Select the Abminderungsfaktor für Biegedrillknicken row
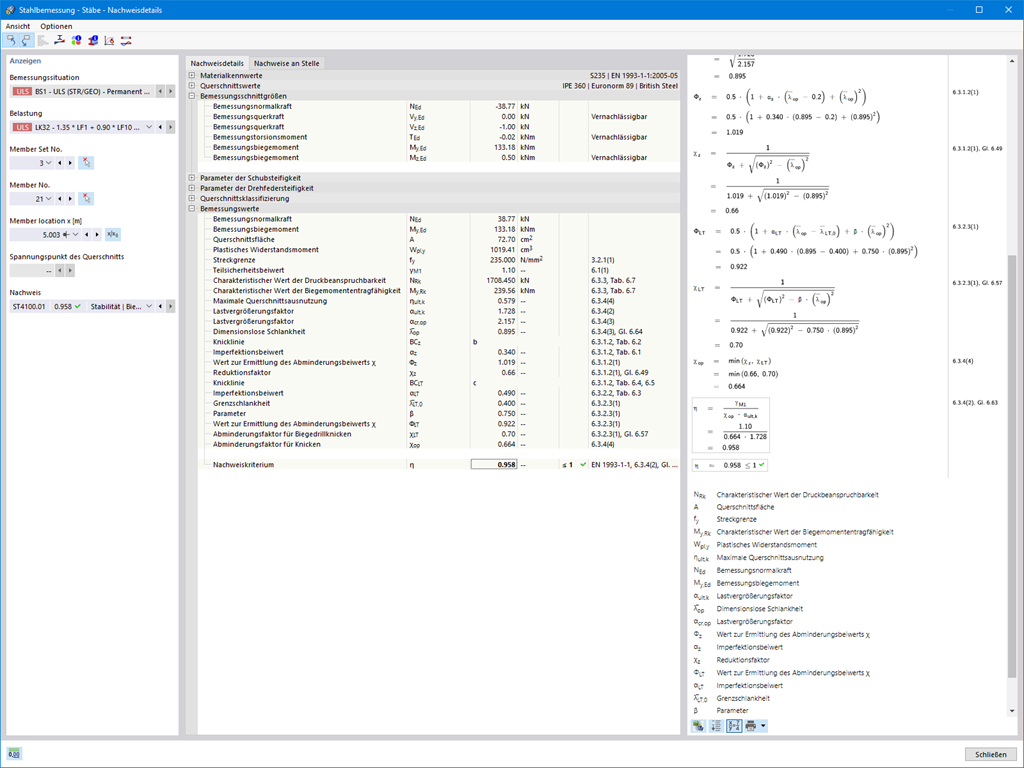Screen dimensions: 1024x768 pos(439,434)
